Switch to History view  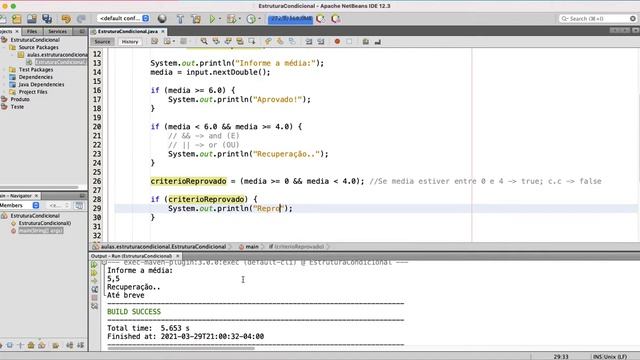tap(130, 42)
